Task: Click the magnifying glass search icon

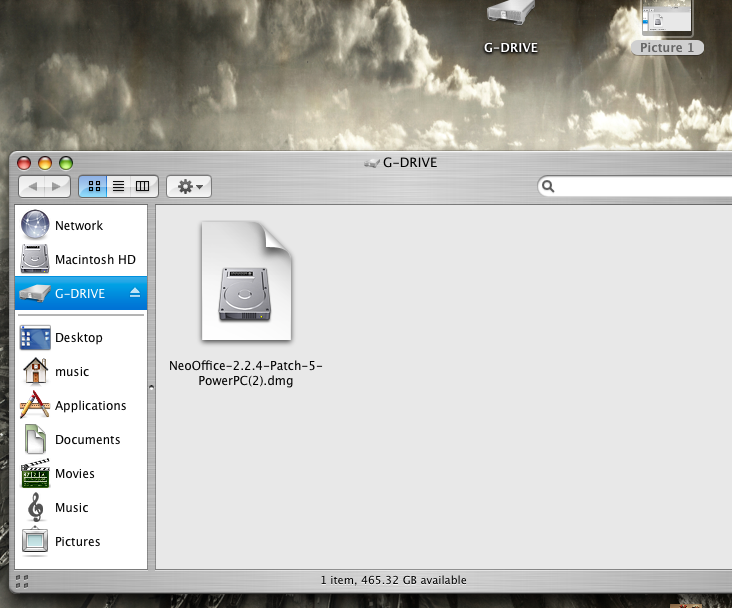Action: point(549,186)
